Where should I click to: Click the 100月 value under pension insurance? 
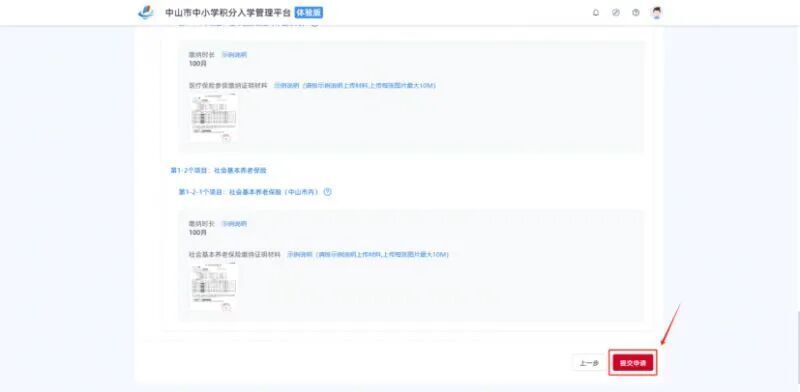pyautogui.click(x=197, y=232)
